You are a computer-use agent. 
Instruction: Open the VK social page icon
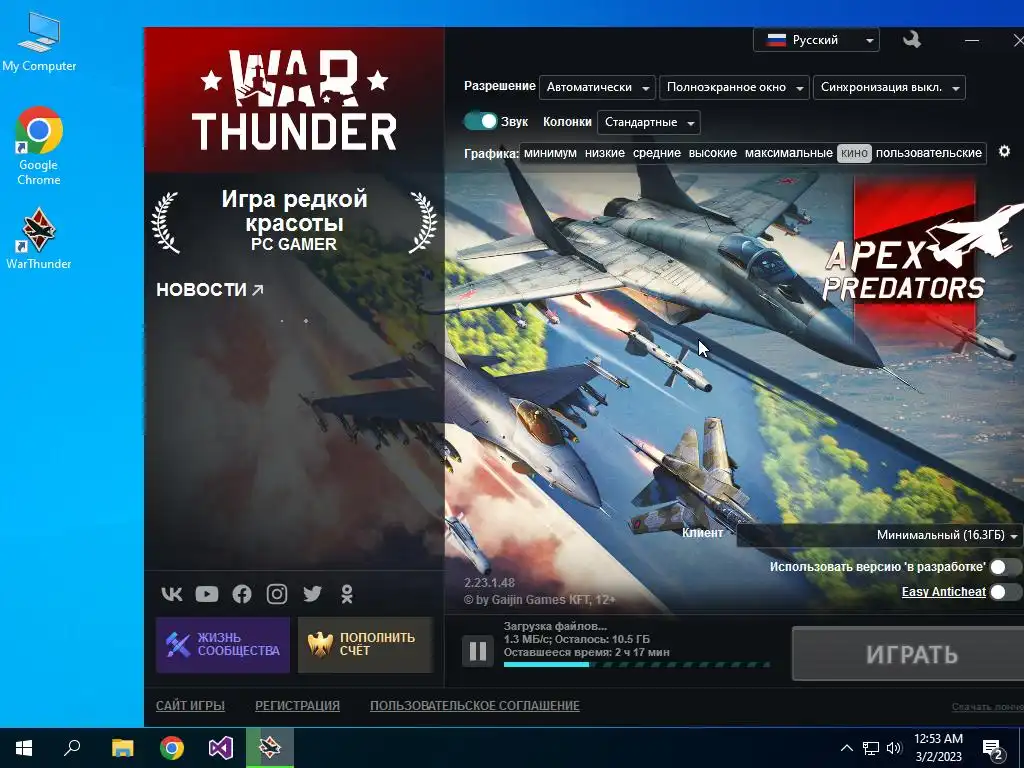(172, 594)
